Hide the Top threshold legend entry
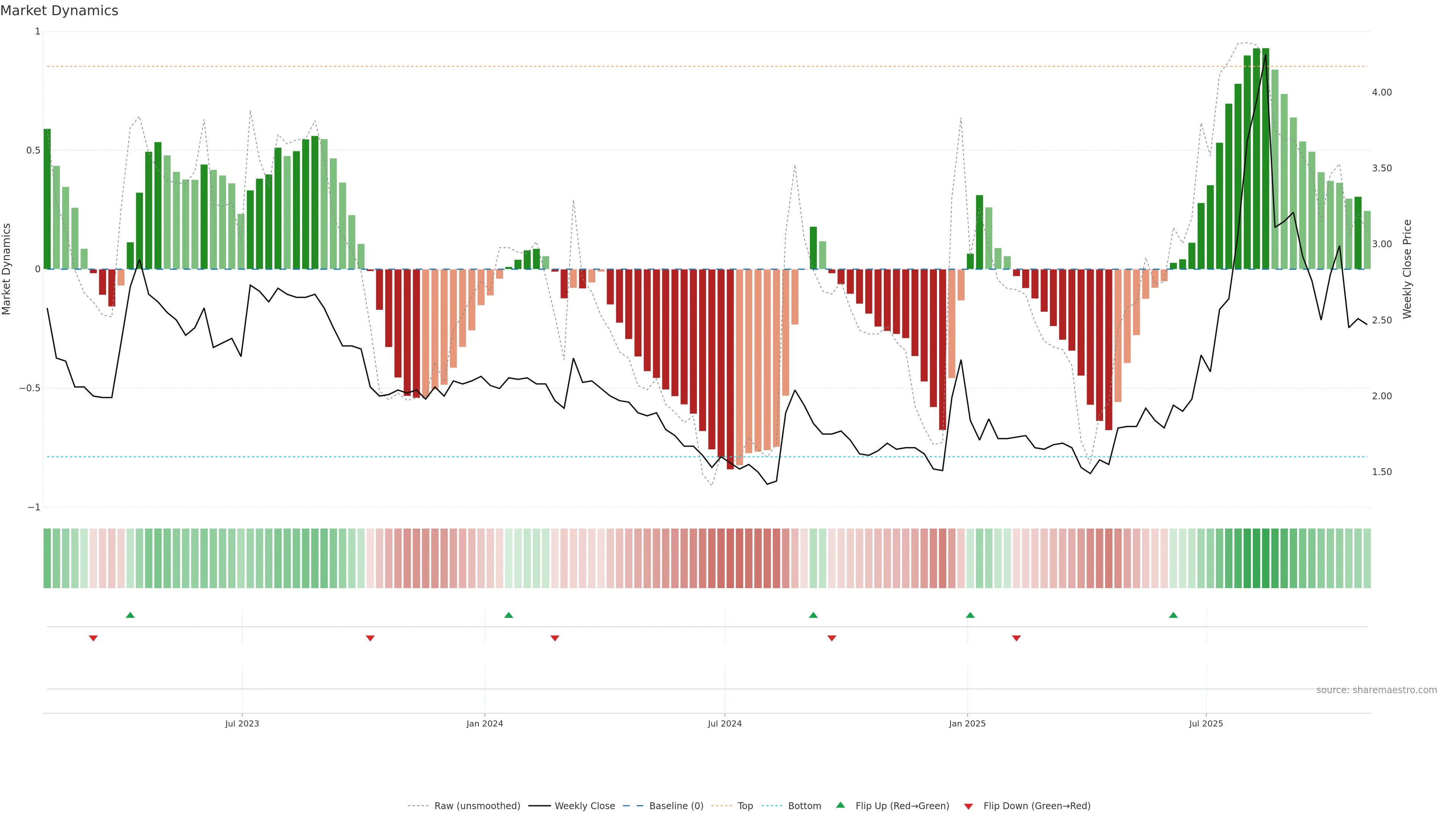Viewport: 1456px width, 819px height. 745,806
